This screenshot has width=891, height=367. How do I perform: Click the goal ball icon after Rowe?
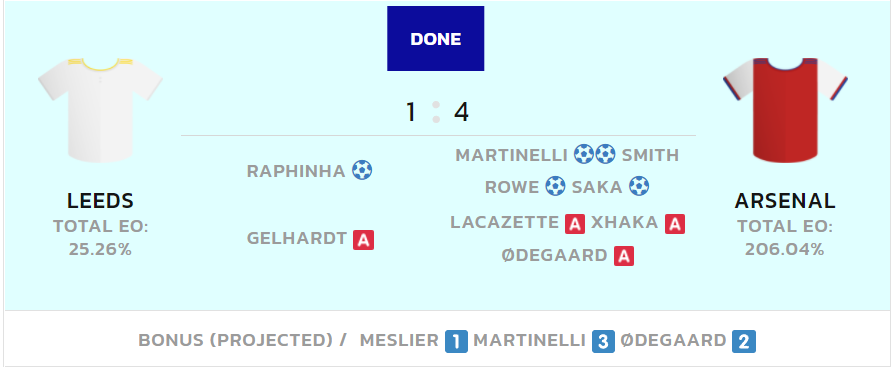(555, 186)
